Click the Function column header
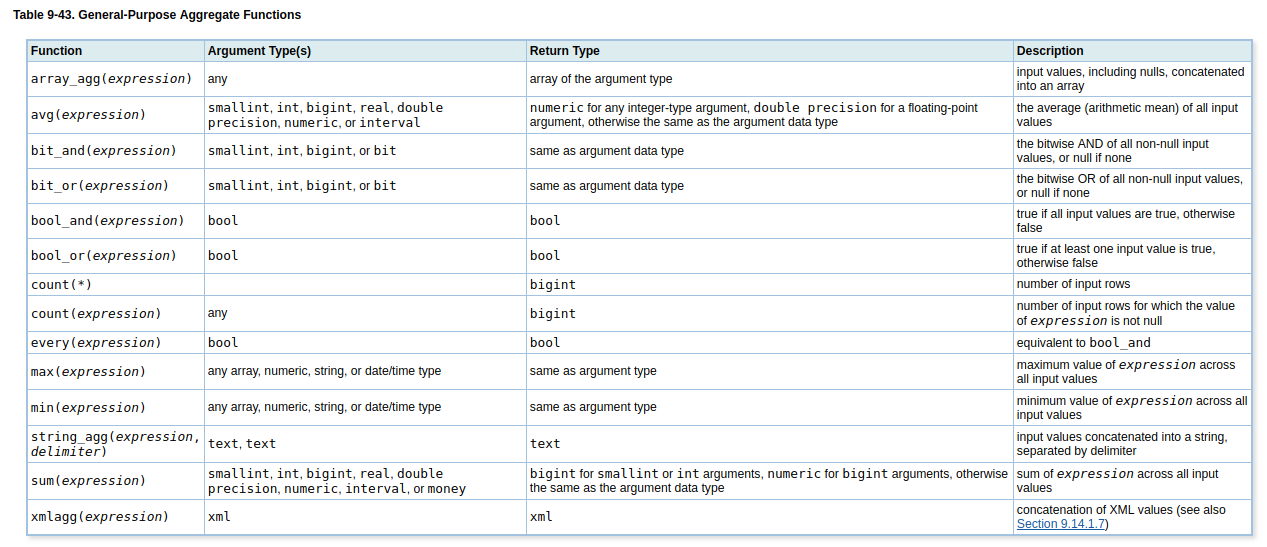Screen dimensions: 1267x547 pos(57,51)
